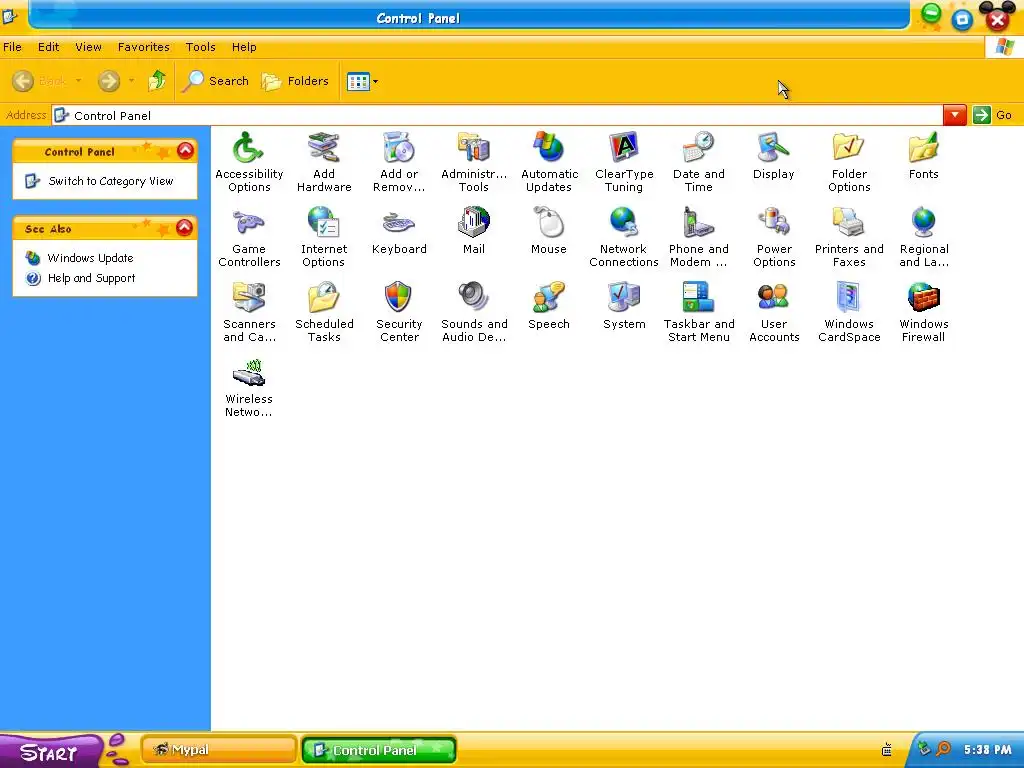Open the Windows Update link
Screen dimensions: 1024x768
coord(90,258)
